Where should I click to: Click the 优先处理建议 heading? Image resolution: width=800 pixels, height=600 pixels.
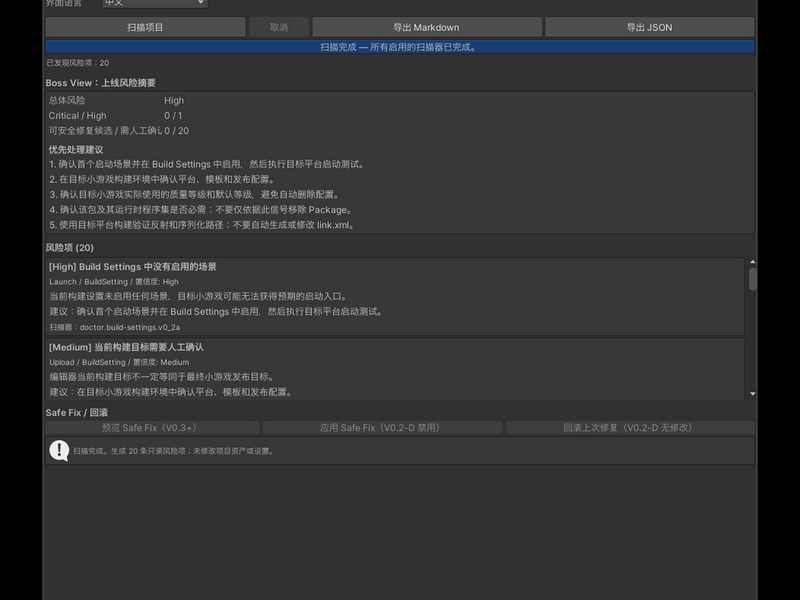[x=76, y=149]
